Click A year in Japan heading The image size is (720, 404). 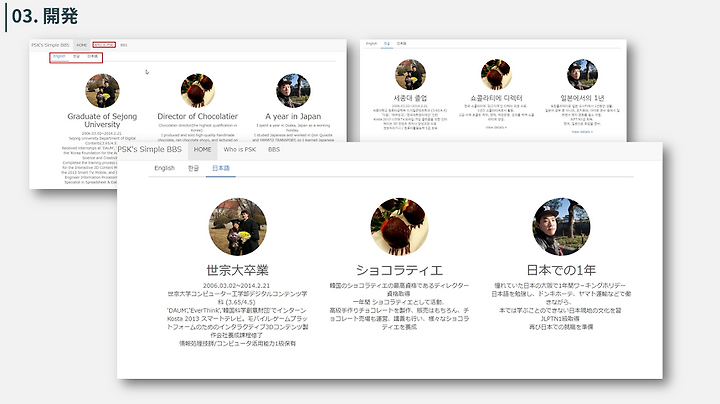pos(293,117)
